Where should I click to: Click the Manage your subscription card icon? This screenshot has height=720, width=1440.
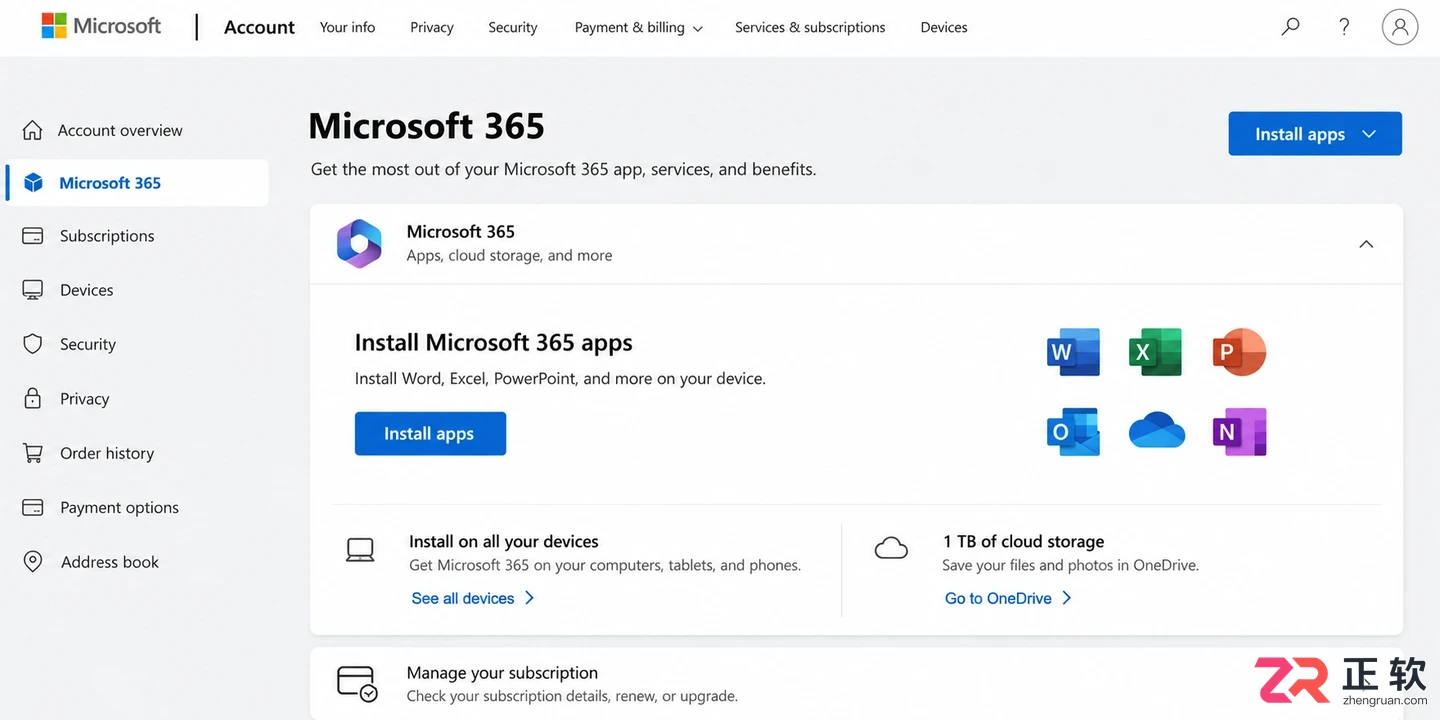point(357,684)
